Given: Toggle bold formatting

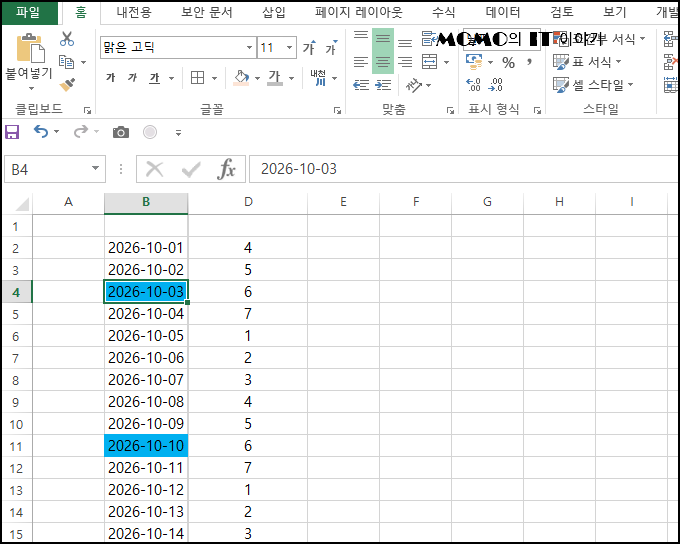Looking at the screenshot, I should click(111, 78).
